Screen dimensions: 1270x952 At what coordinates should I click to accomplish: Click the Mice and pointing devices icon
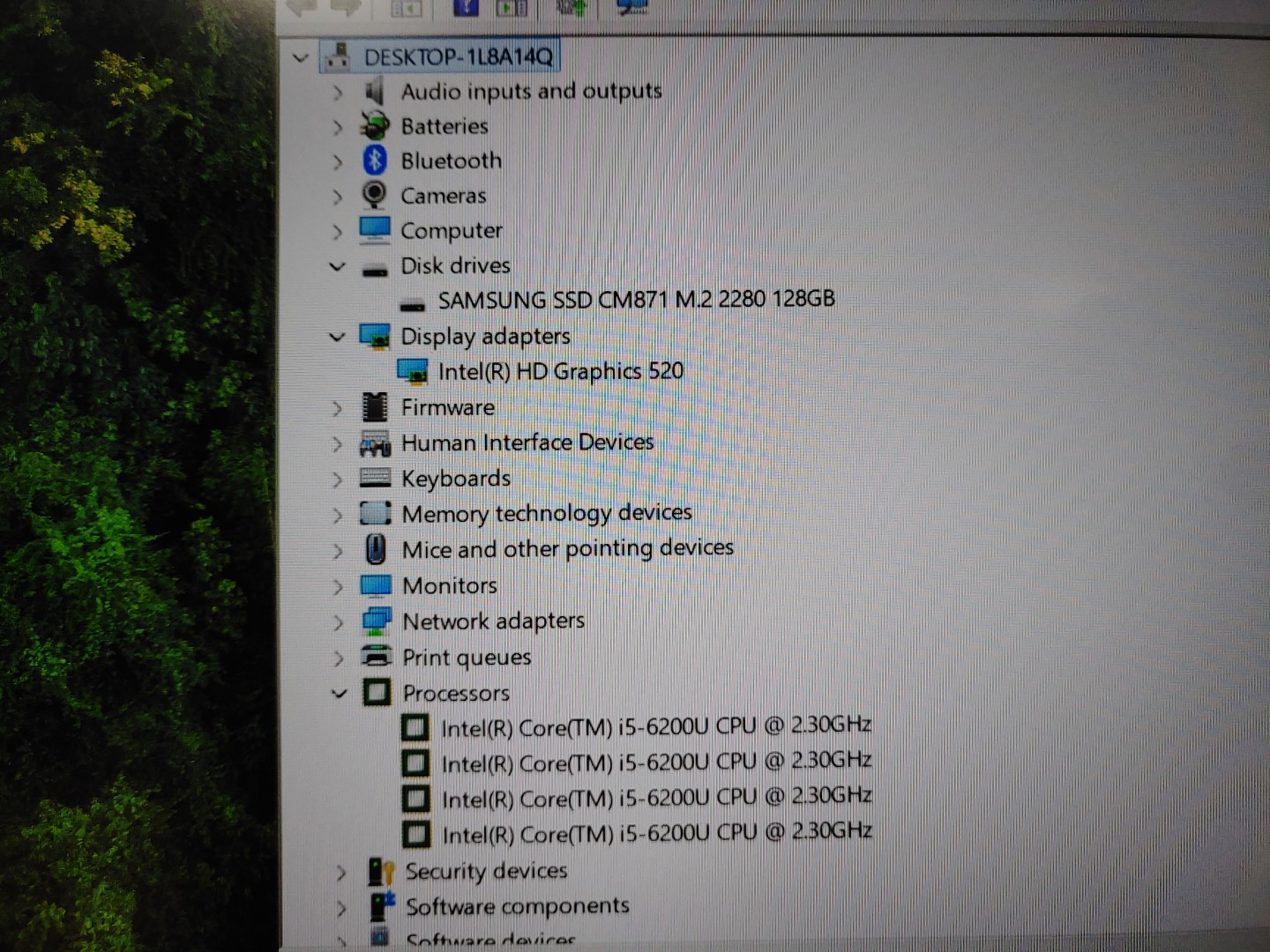coord(376,549)
